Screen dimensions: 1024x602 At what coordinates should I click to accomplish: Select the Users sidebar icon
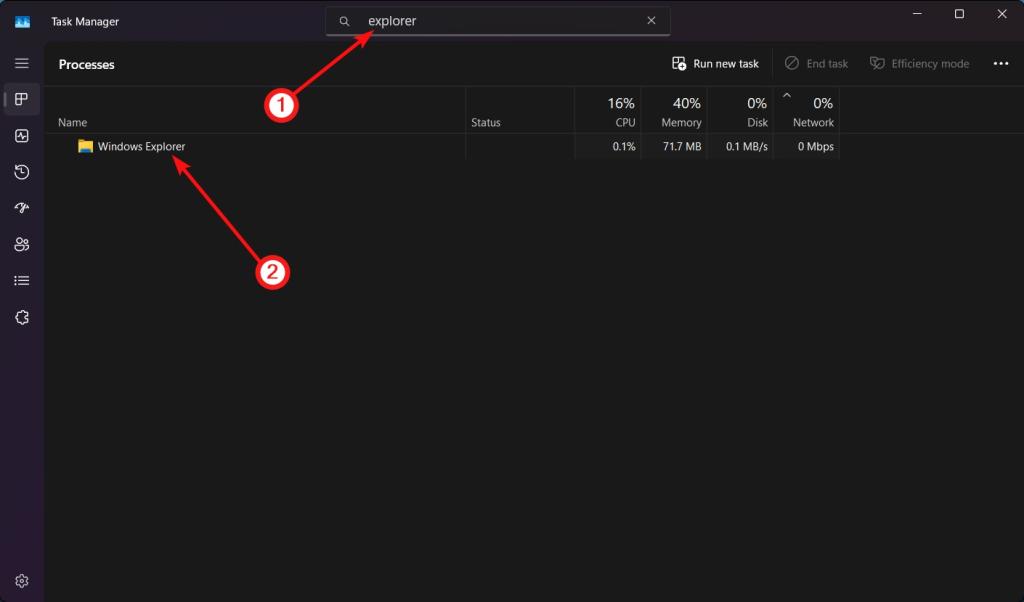22,244
